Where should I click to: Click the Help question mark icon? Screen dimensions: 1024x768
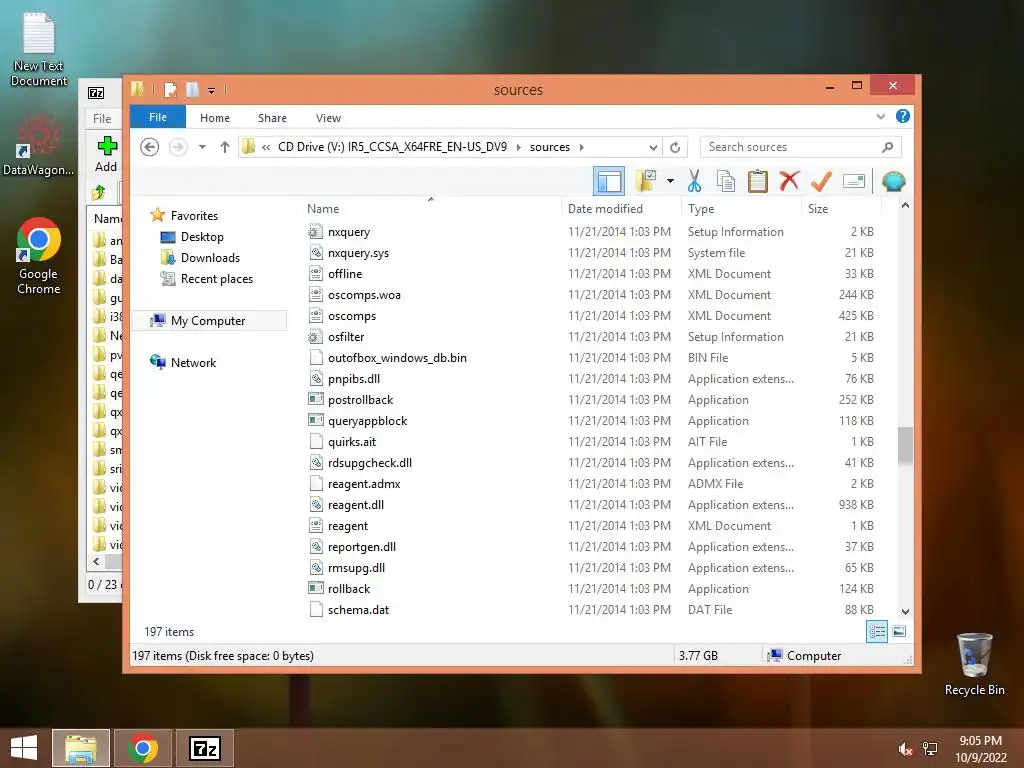point(903,116)
